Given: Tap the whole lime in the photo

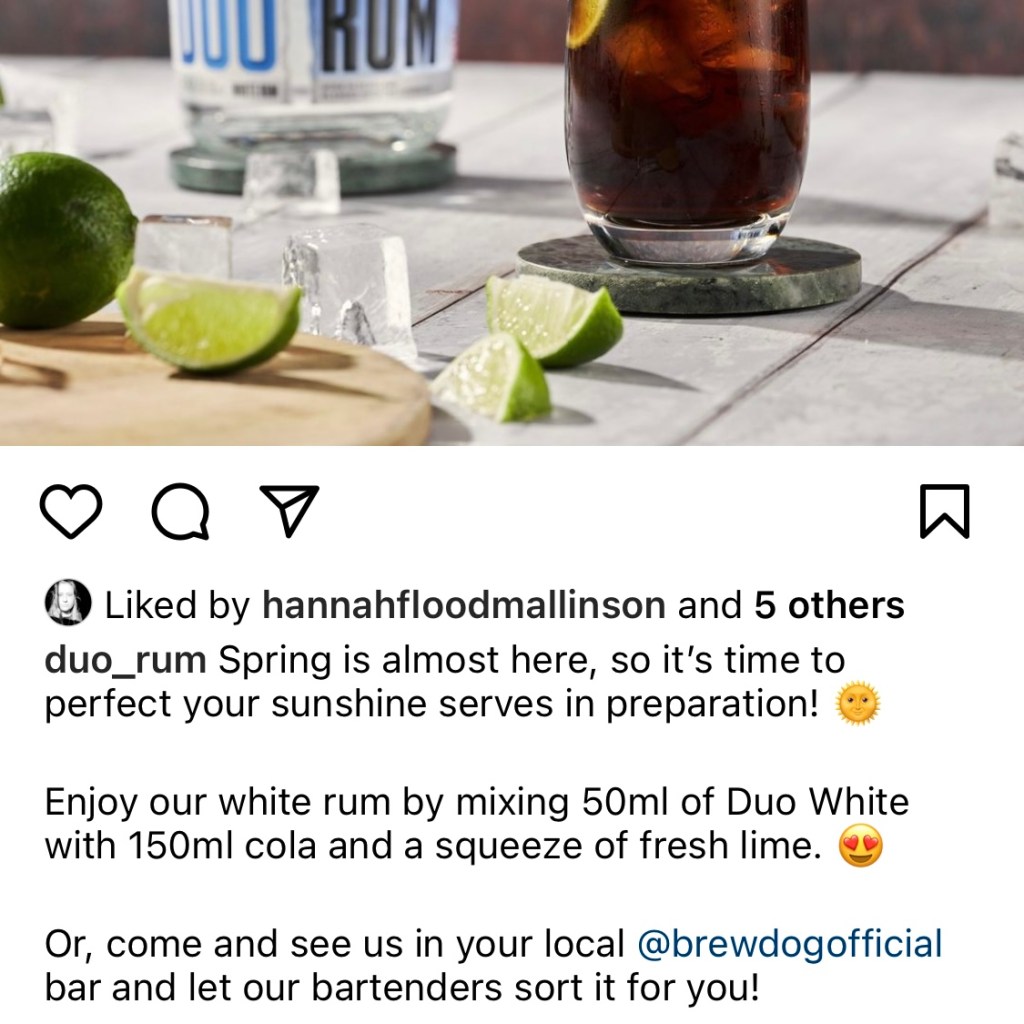Looking at the screenshot, I should [65, 240].
